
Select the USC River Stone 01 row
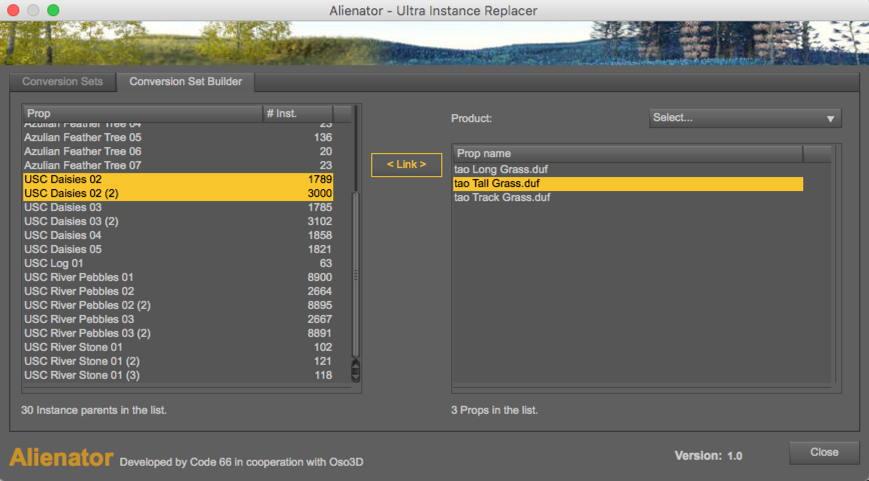click(x=178, y=347)
